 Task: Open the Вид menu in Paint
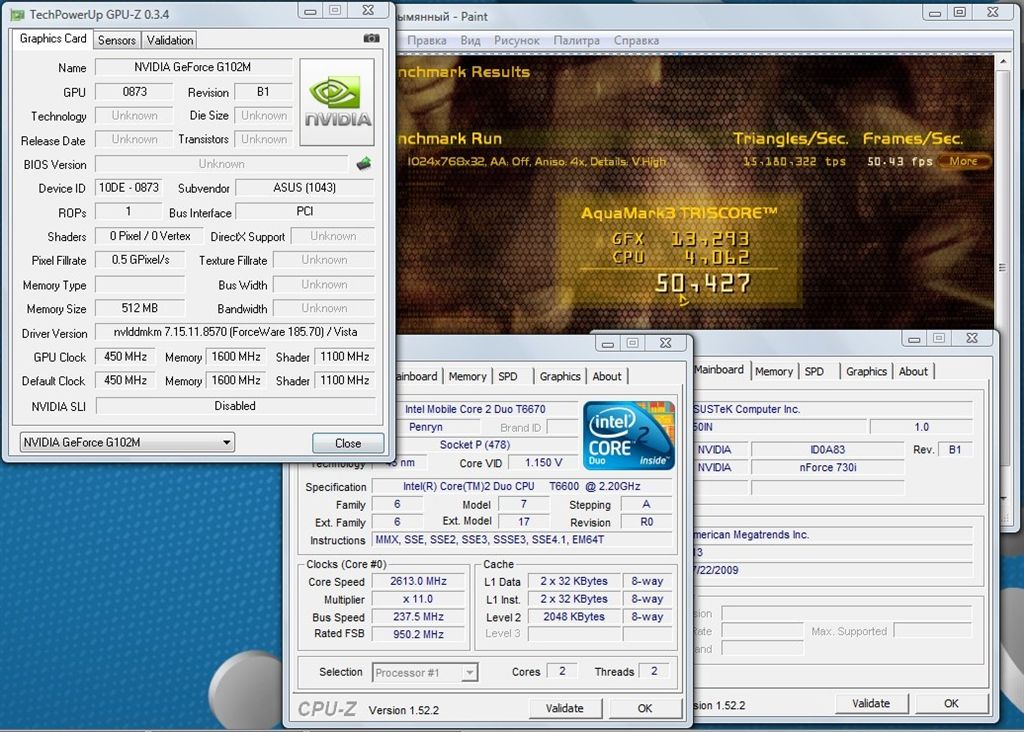[470, 40]
